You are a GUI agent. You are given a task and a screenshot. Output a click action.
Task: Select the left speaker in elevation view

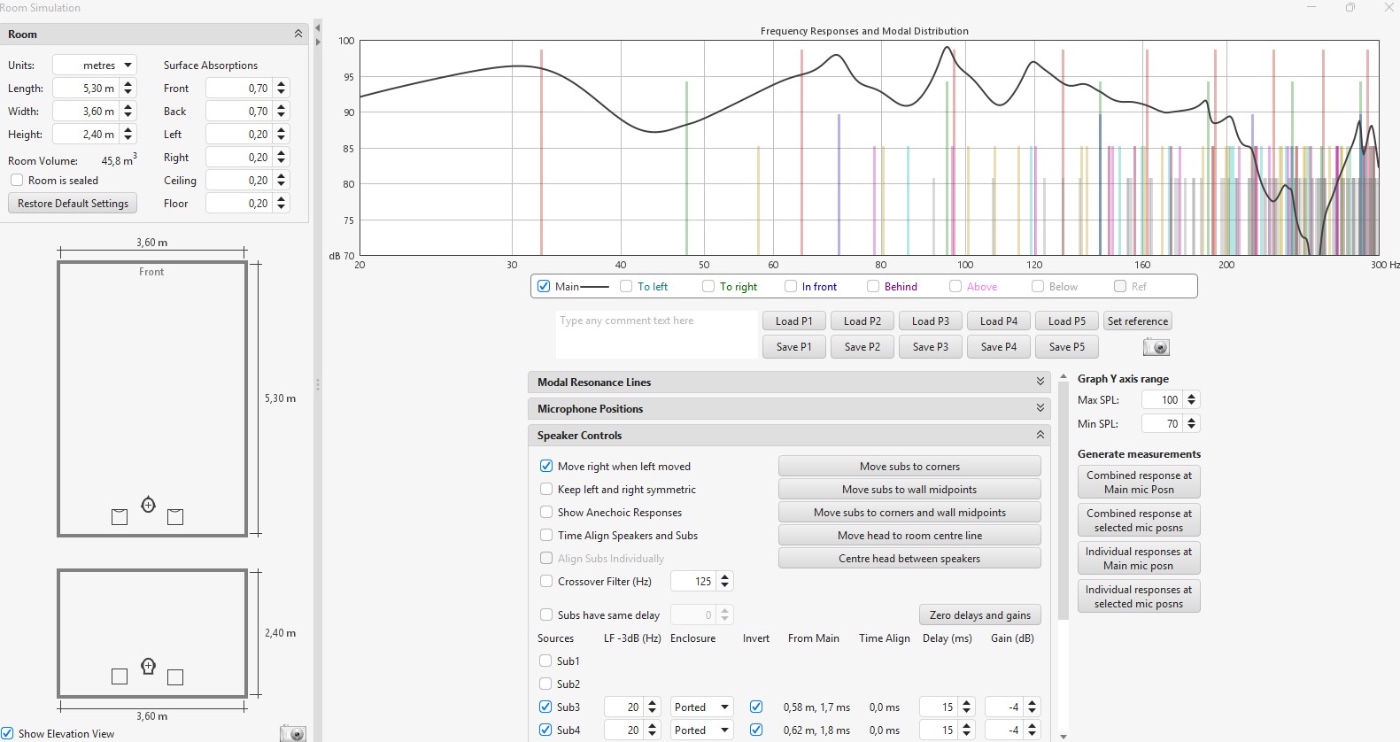pos(119,677)
